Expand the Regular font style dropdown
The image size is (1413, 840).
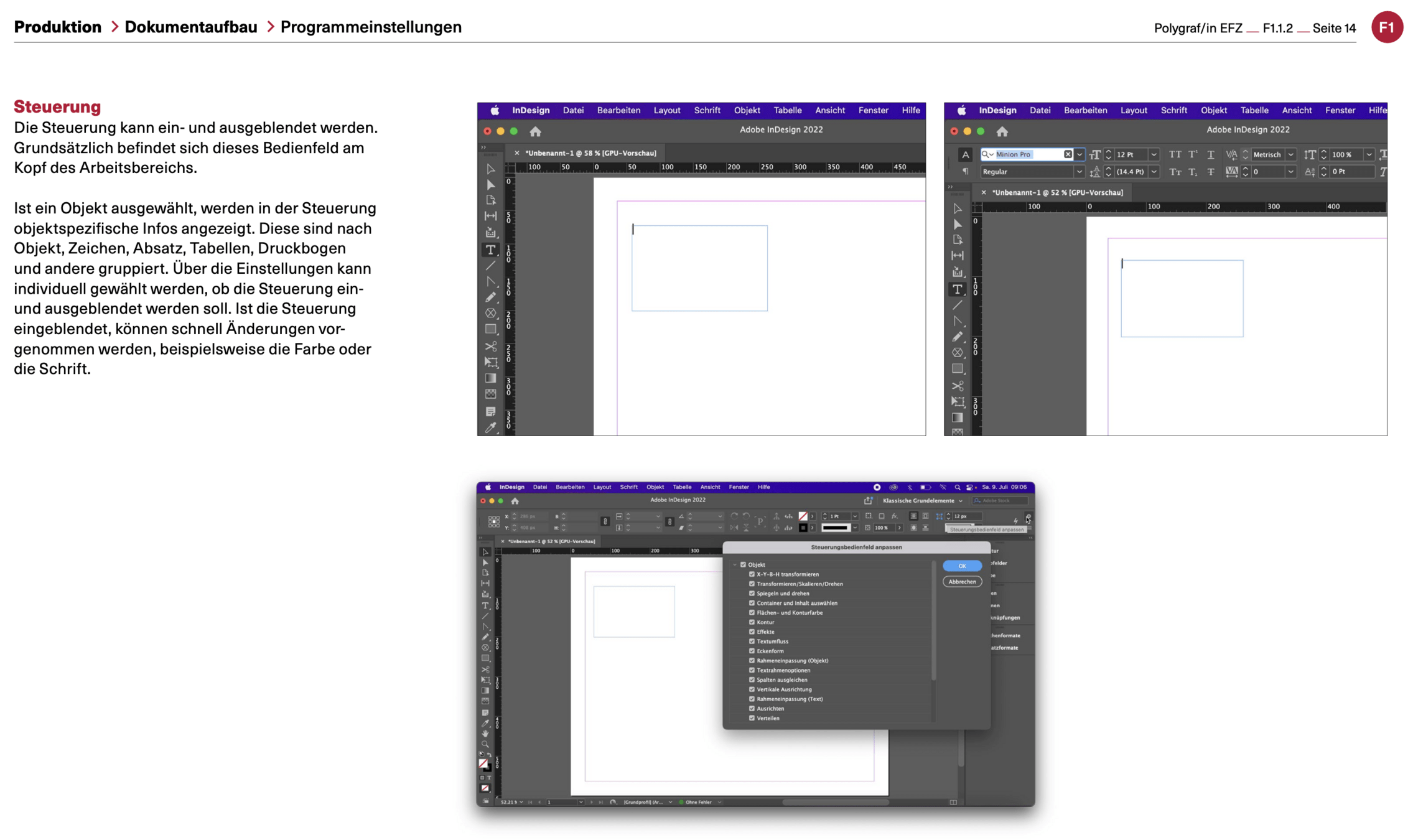point(1080,172)
